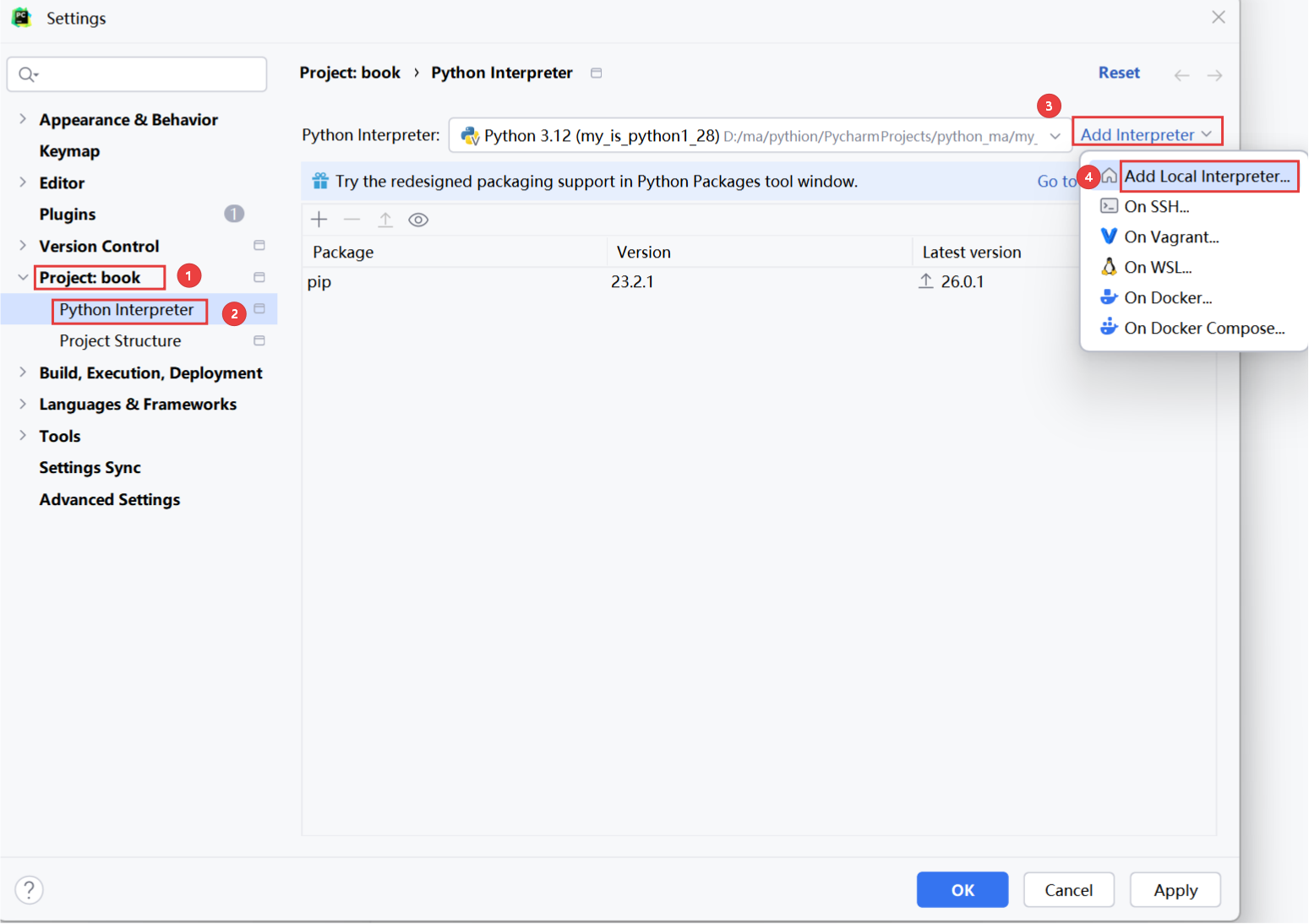Click the Plugins update count badge
The width and height of the screenshot is (1309, 924).
[x=234, y=214]
